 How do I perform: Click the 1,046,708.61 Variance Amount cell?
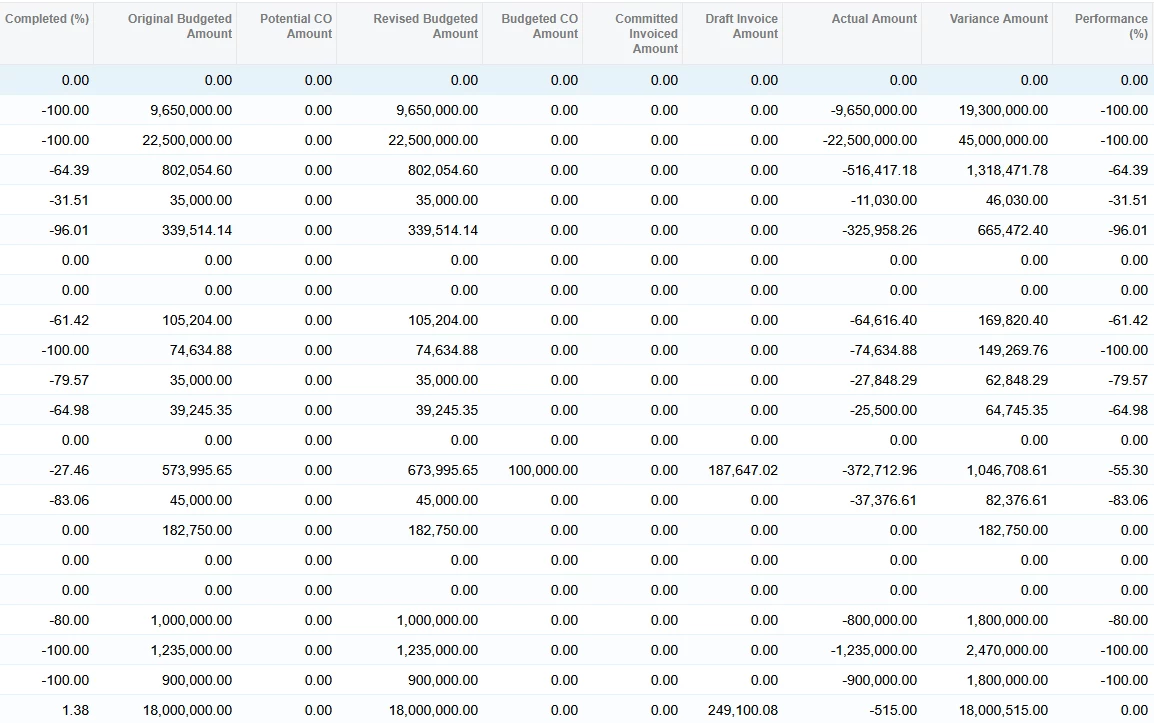tap(1007, 470)
